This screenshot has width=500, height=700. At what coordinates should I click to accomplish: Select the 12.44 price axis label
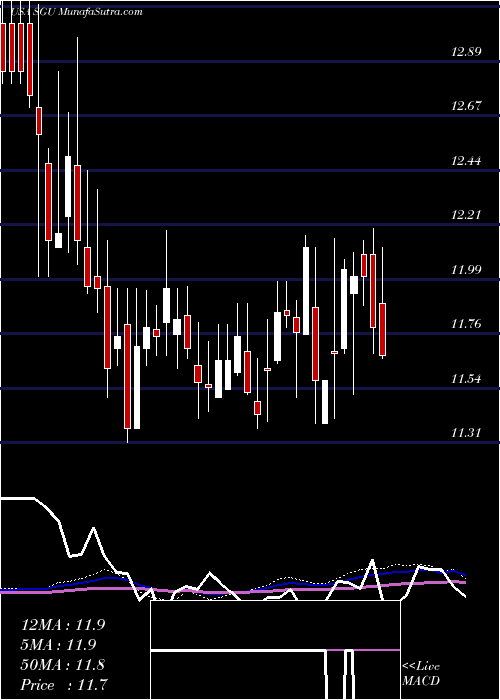(466, 160)
